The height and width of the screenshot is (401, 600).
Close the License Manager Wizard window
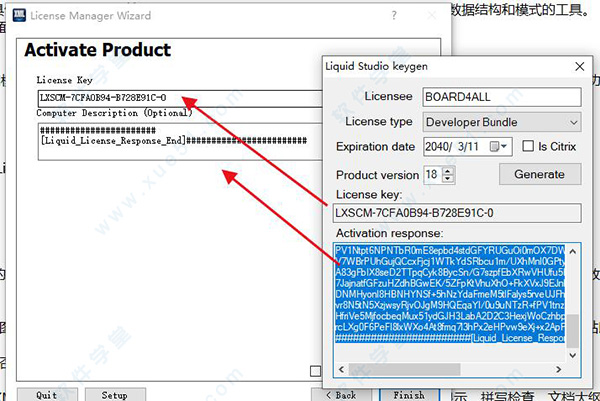click(x=430, y=17)
